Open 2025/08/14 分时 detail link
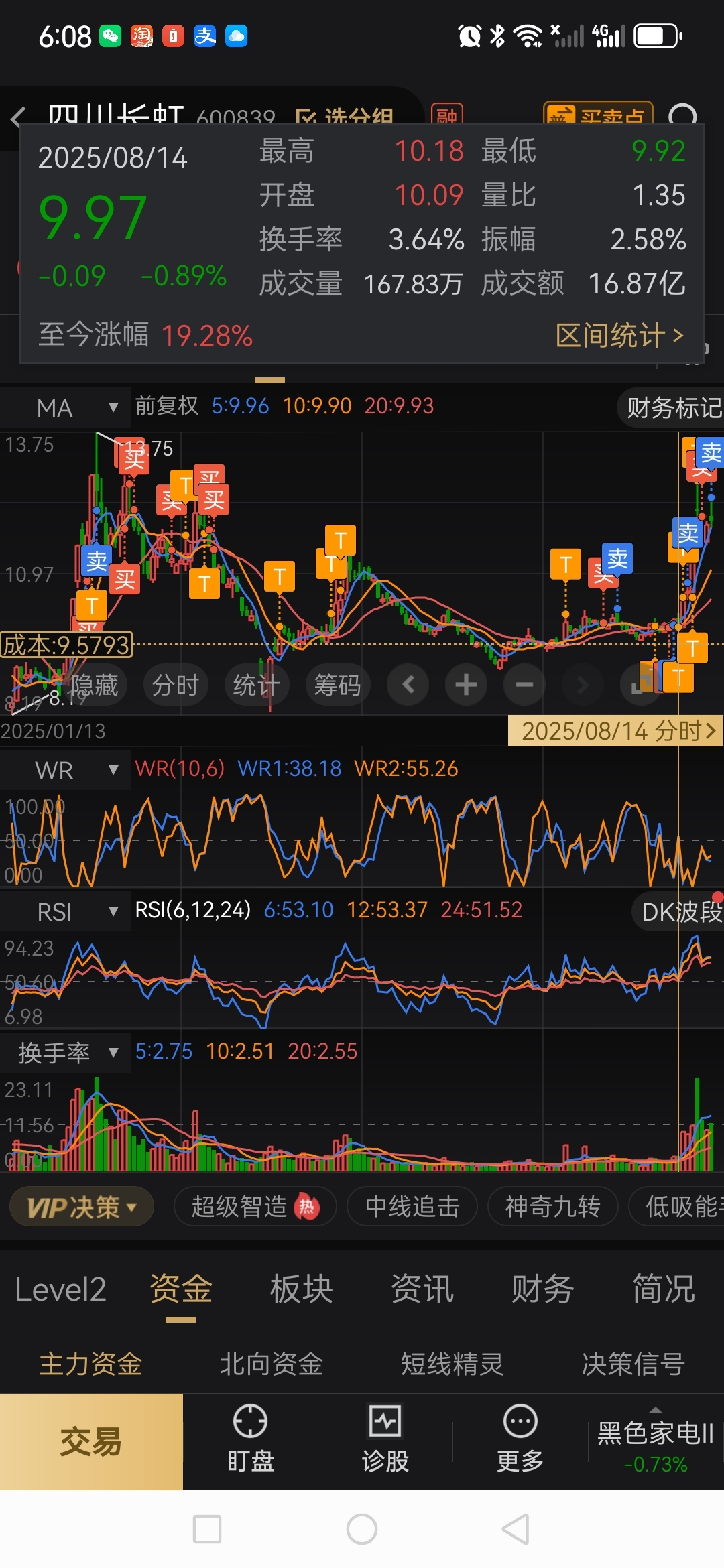This screenshot has height=1568, width=724. (616, 731)
